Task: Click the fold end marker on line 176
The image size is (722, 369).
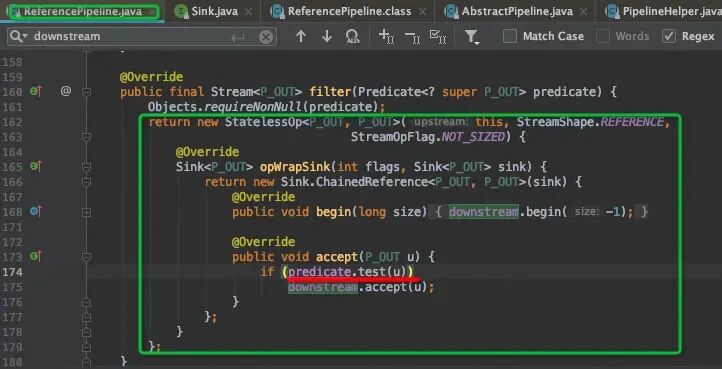Action: (86, 302)
